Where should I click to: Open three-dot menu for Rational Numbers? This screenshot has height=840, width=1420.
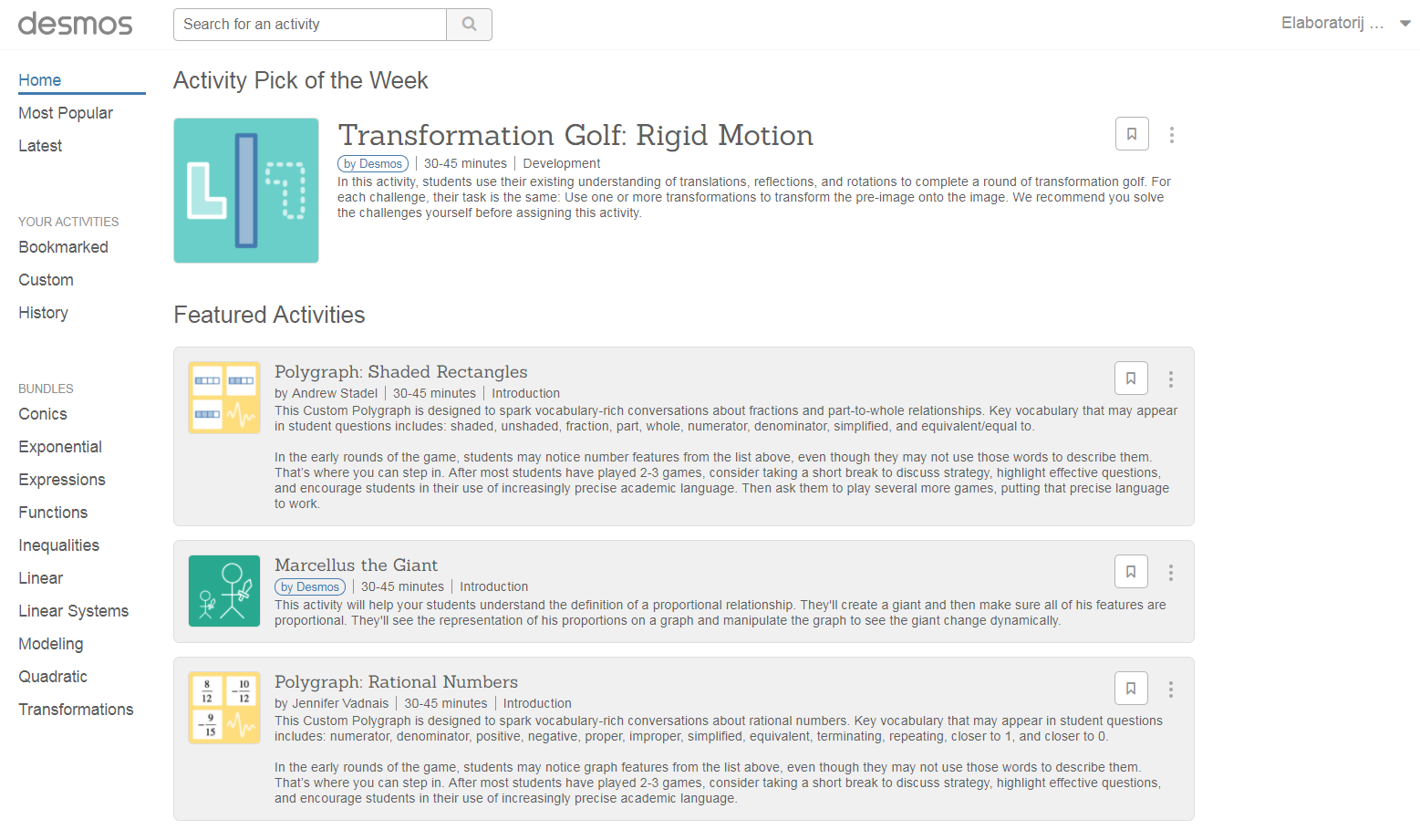click(1170, 690)
